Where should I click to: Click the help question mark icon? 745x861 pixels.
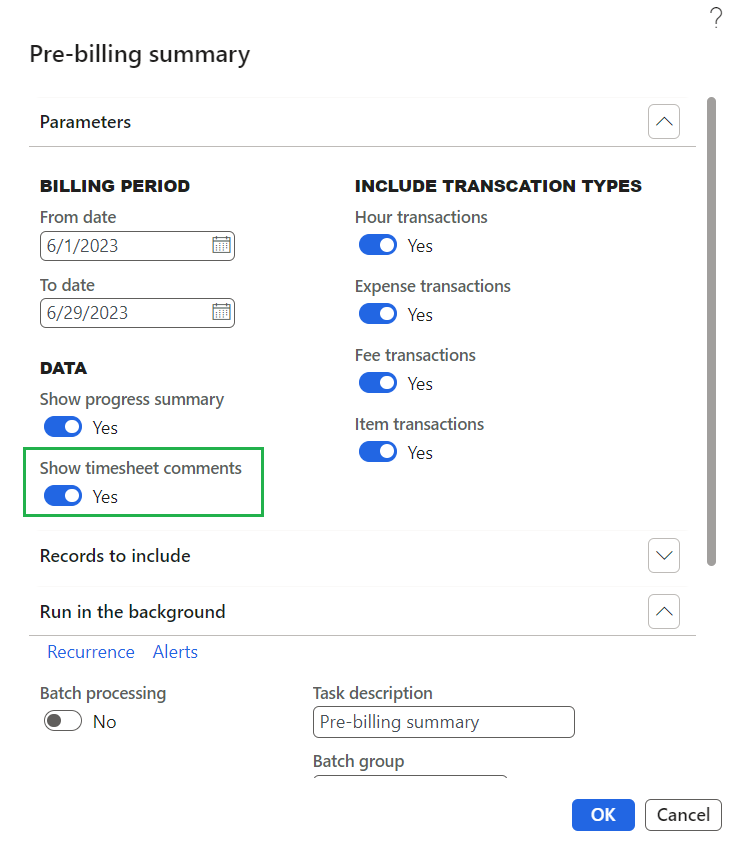pyautogui.click(x=716, y=18)
